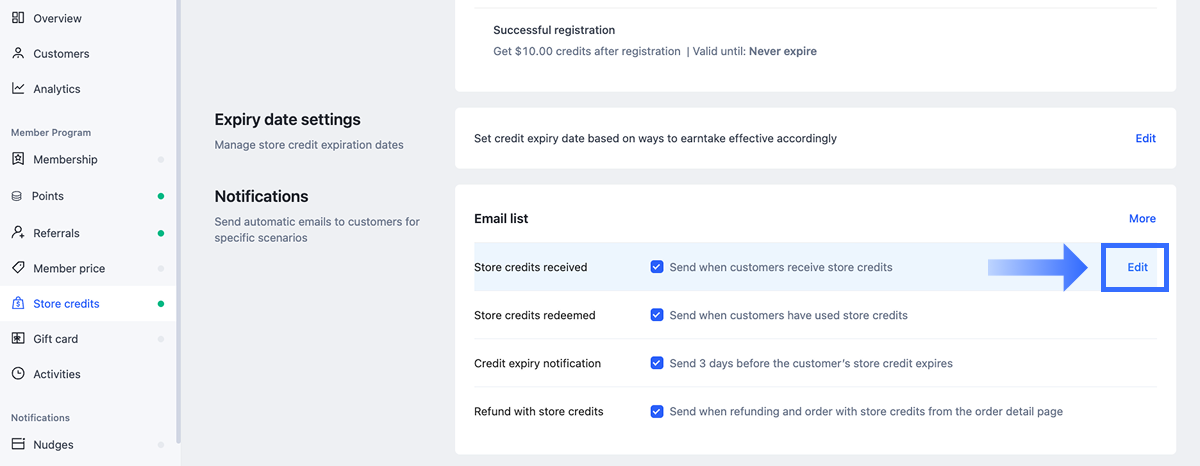Click More in the Email list
This screenshot has height=466, width=1200.
coord(1142,218)
